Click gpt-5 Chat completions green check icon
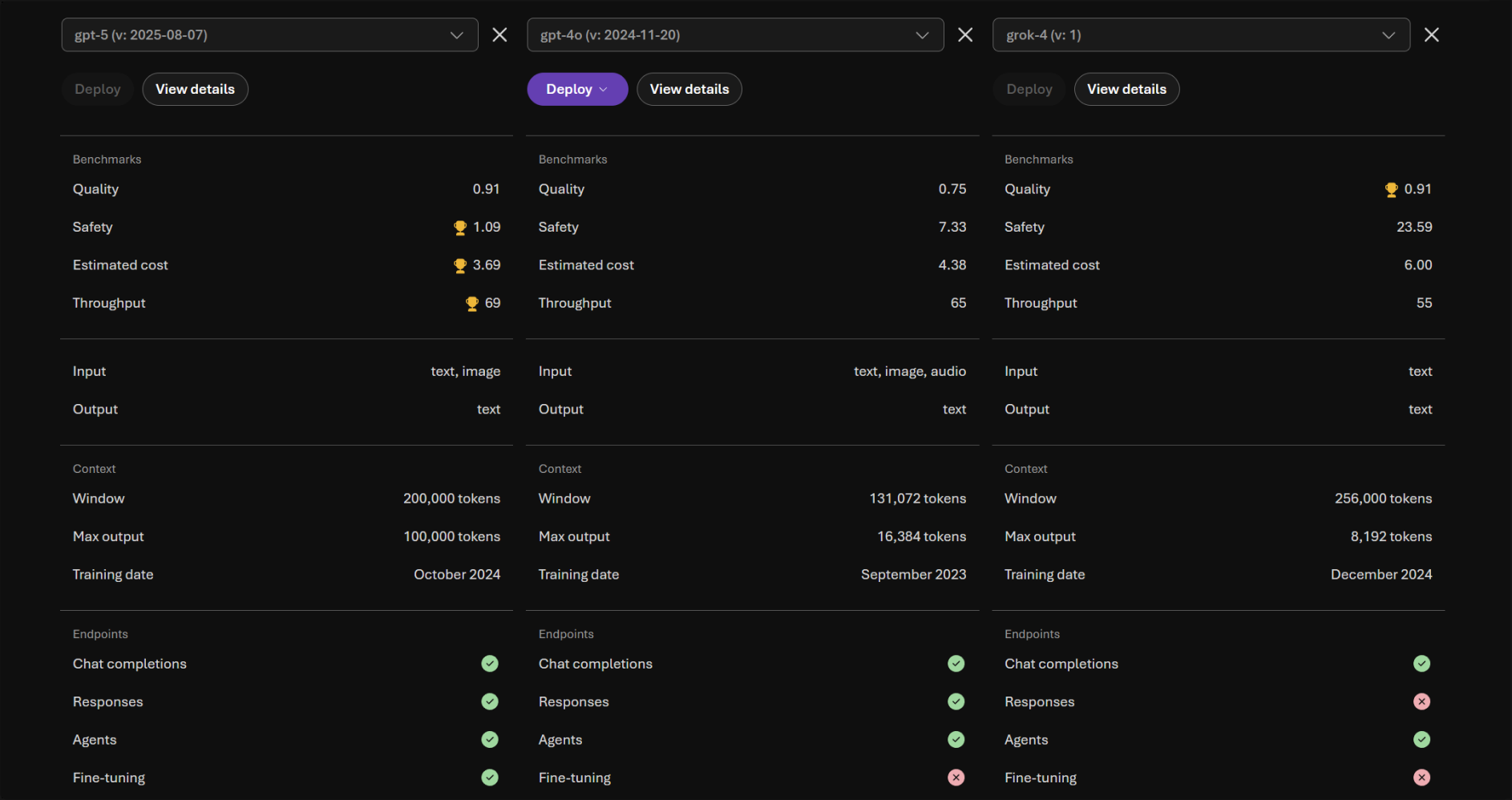 click(x=490, y=664)
